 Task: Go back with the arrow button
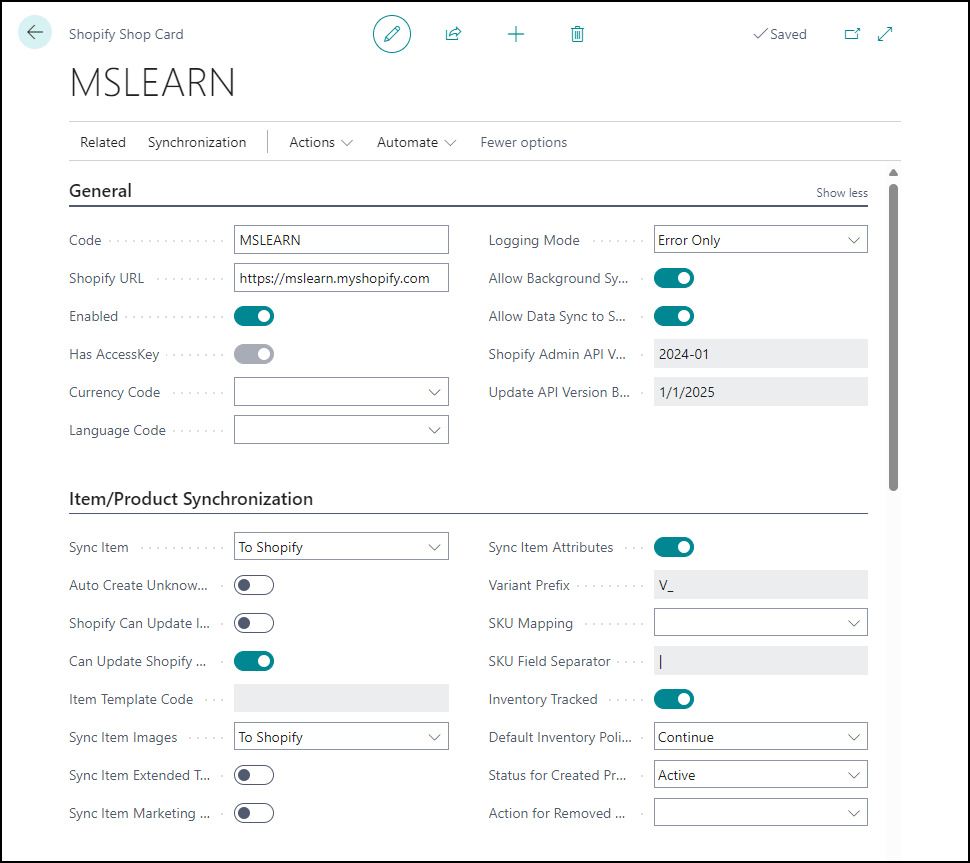pyautogui.click(x=35, y=32)
